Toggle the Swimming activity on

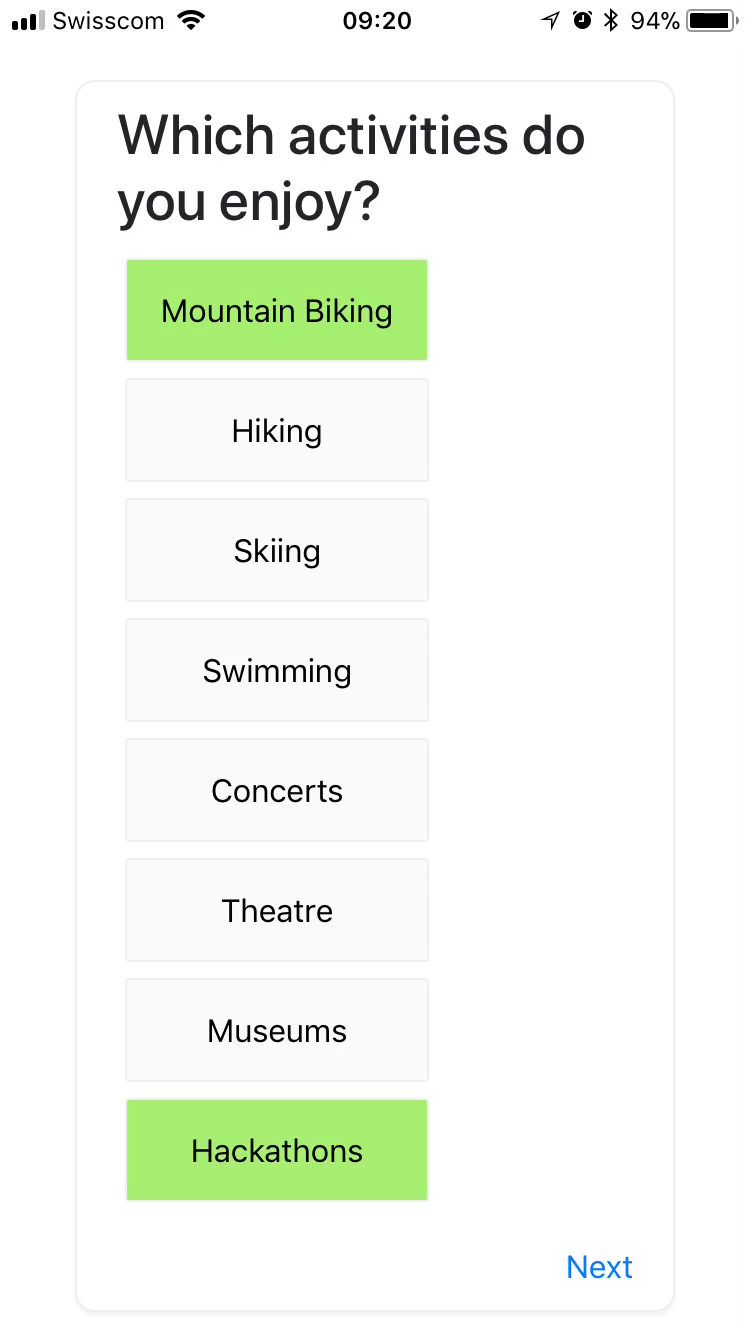coord(277,671)
